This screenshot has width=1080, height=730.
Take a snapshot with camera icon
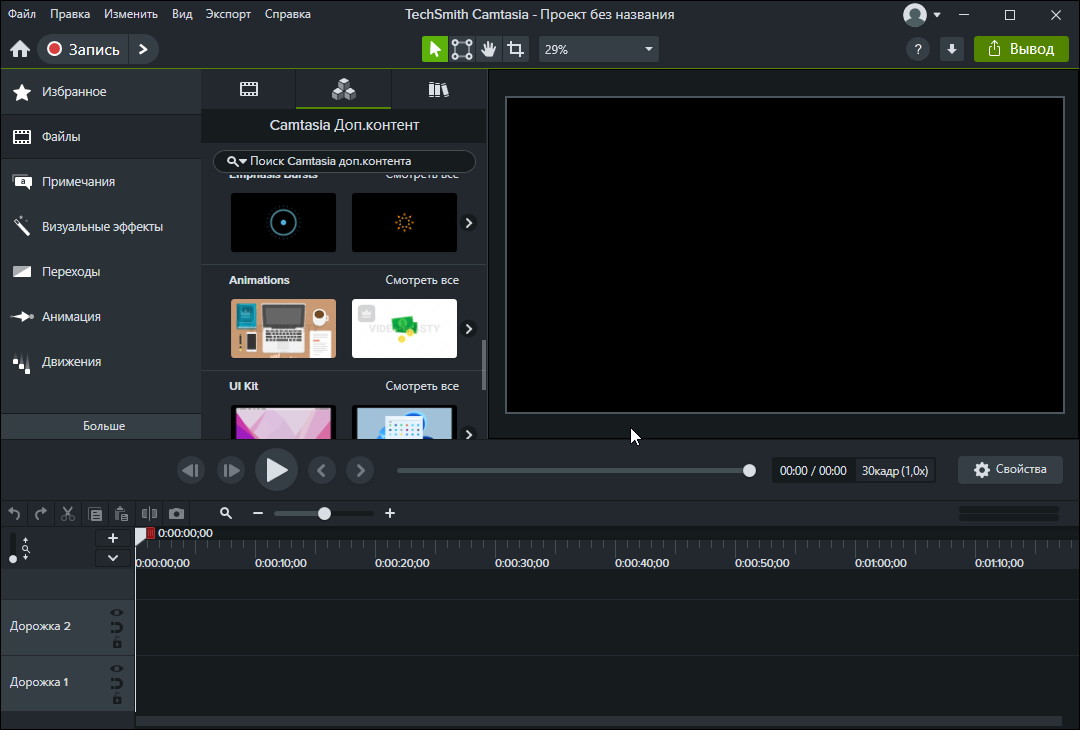click(x=176, y=513)
